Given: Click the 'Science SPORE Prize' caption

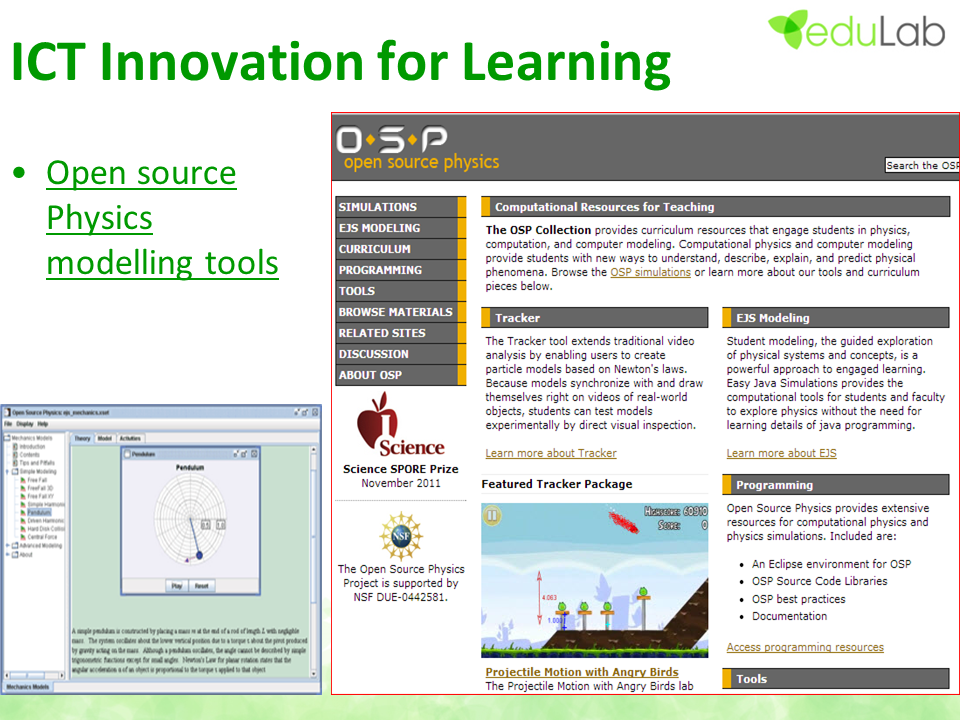Looking at the screenshot, I should (x=400, y=469).
